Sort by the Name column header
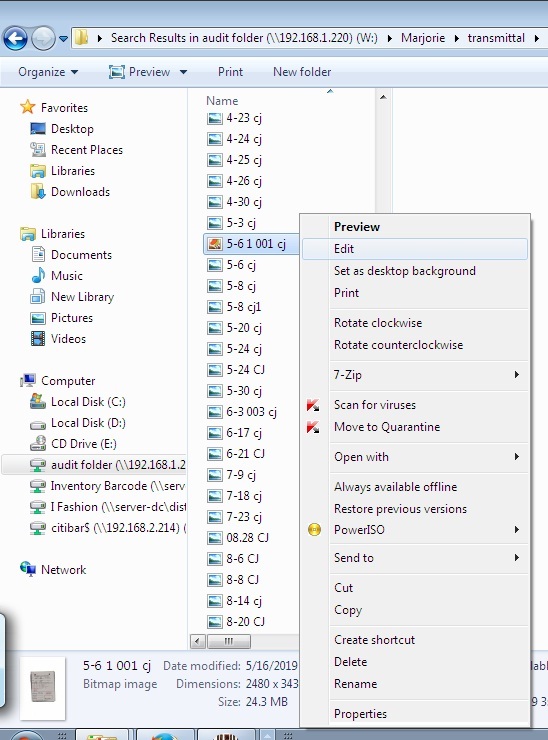Viewport: 548px width, 740px height. (x=222, y=101)
